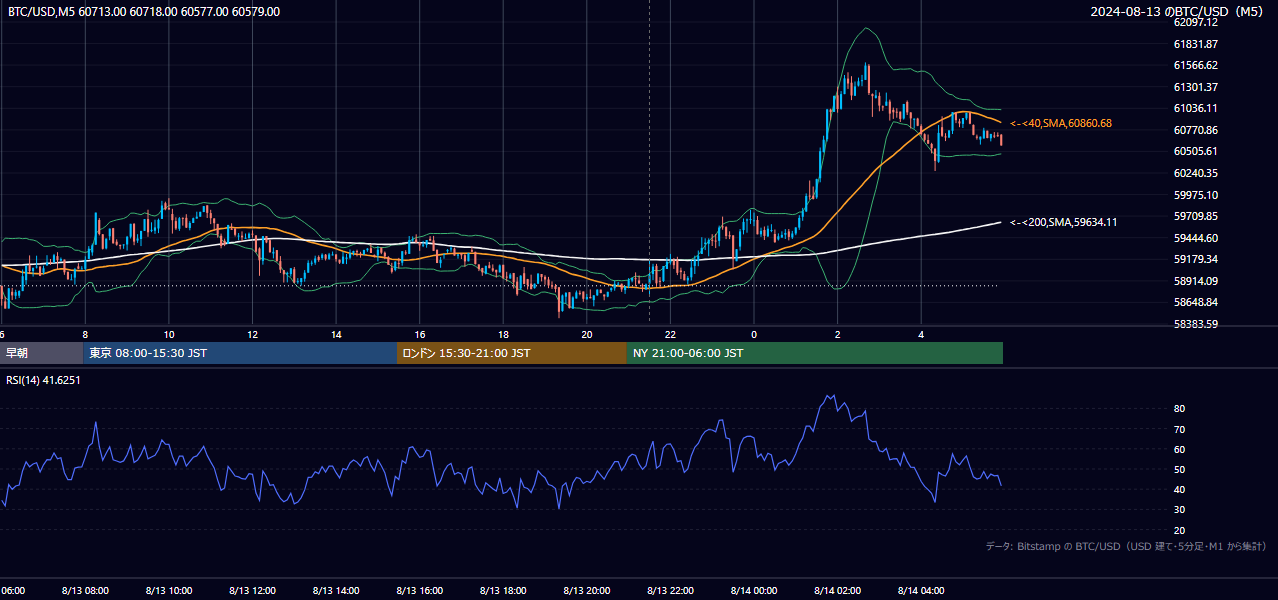Click bottom time axis label 8/14 00:00
The width and height of the screenshot is (1278, 600).
pos(754,591)
